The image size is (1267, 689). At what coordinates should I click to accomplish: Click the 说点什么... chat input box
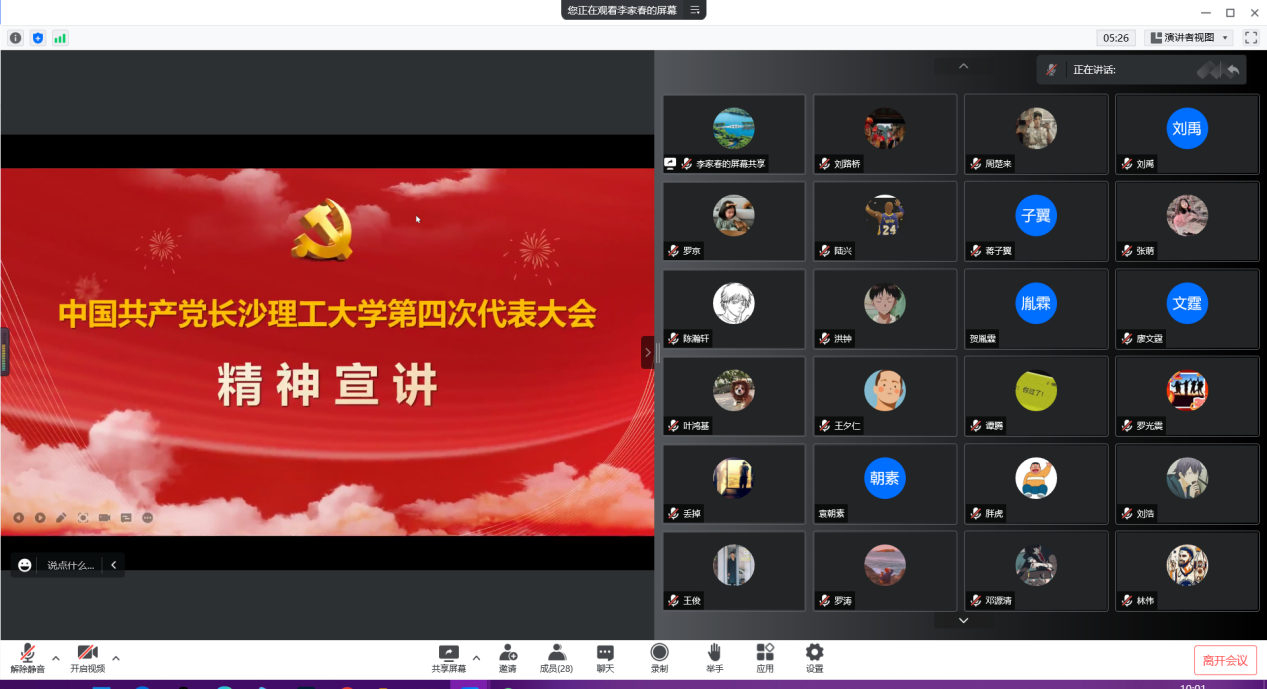pyautogui.click(x=70, y=565)
